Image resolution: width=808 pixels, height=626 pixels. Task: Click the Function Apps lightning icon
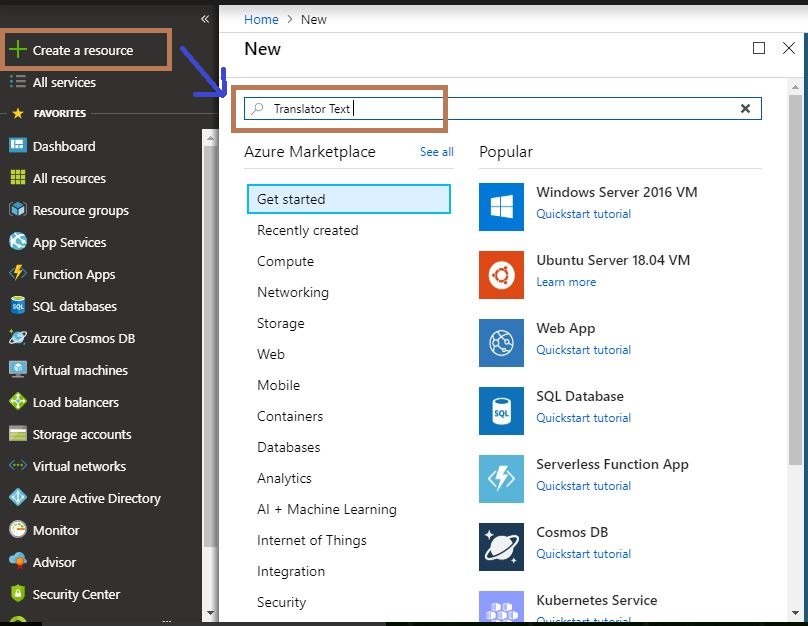point(18,274)
